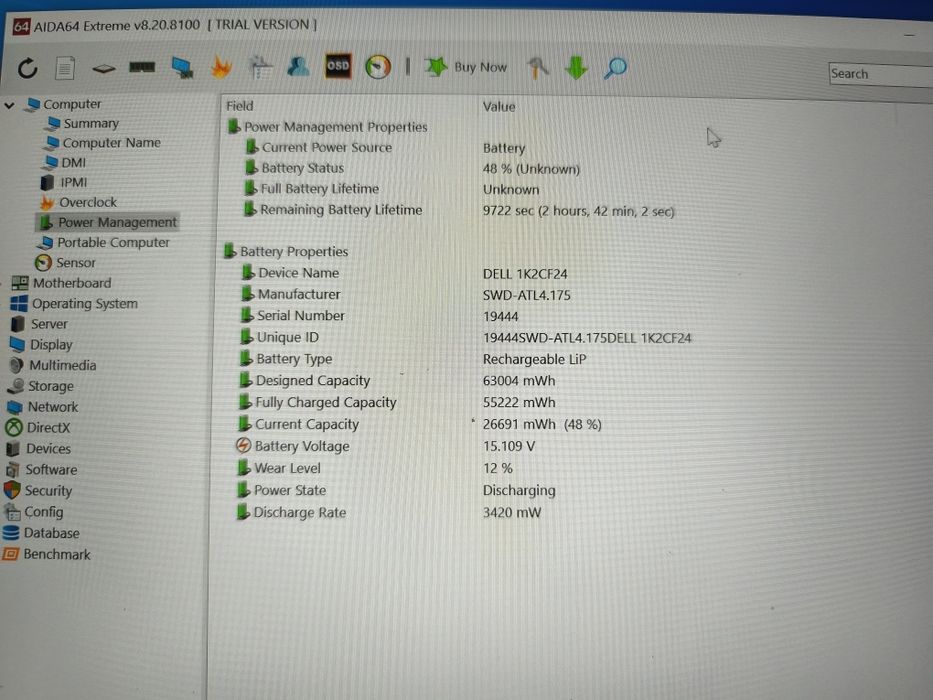The height and width of the screenshot is (700, 933).
Task: Open the Devices category
Action: point(38,448)
